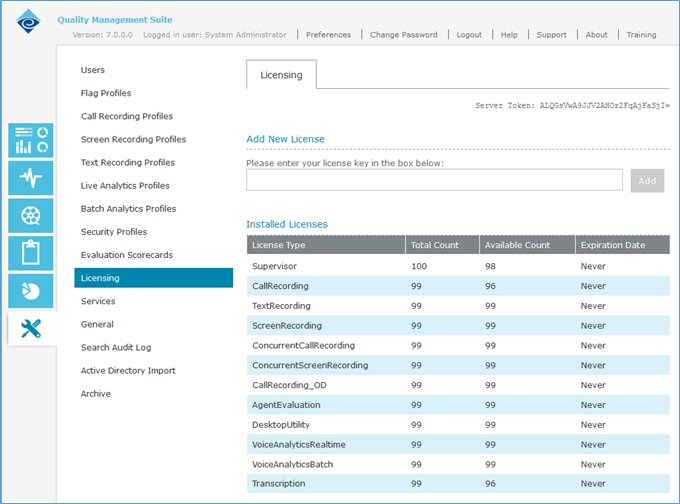
Task: Click the license key input box
Action: point(434,180)
